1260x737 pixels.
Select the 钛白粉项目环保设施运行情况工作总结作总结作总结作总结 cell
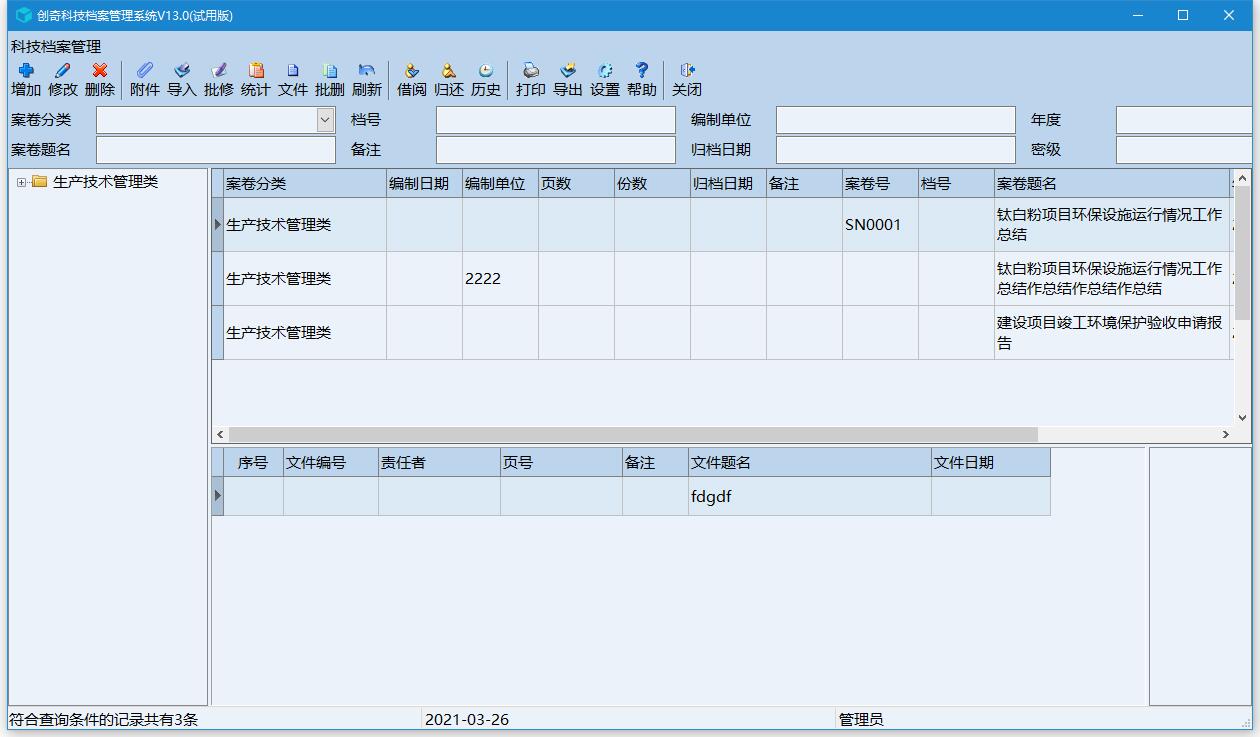pyautogui.click(x=1113, y=279)
